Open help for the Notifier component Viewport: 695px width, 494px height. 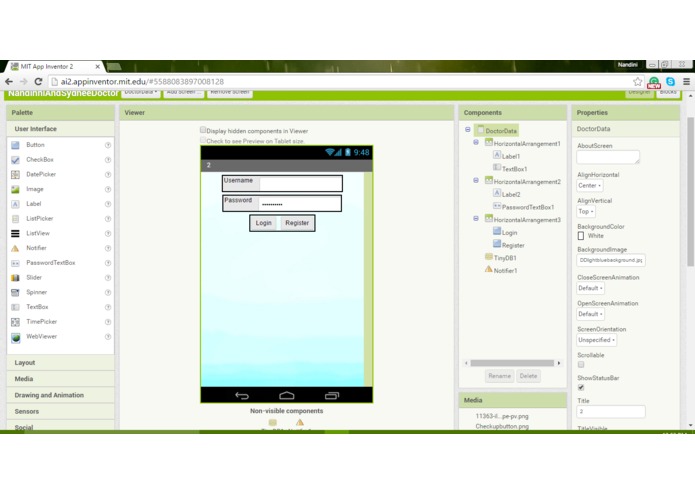click(108, 248)
